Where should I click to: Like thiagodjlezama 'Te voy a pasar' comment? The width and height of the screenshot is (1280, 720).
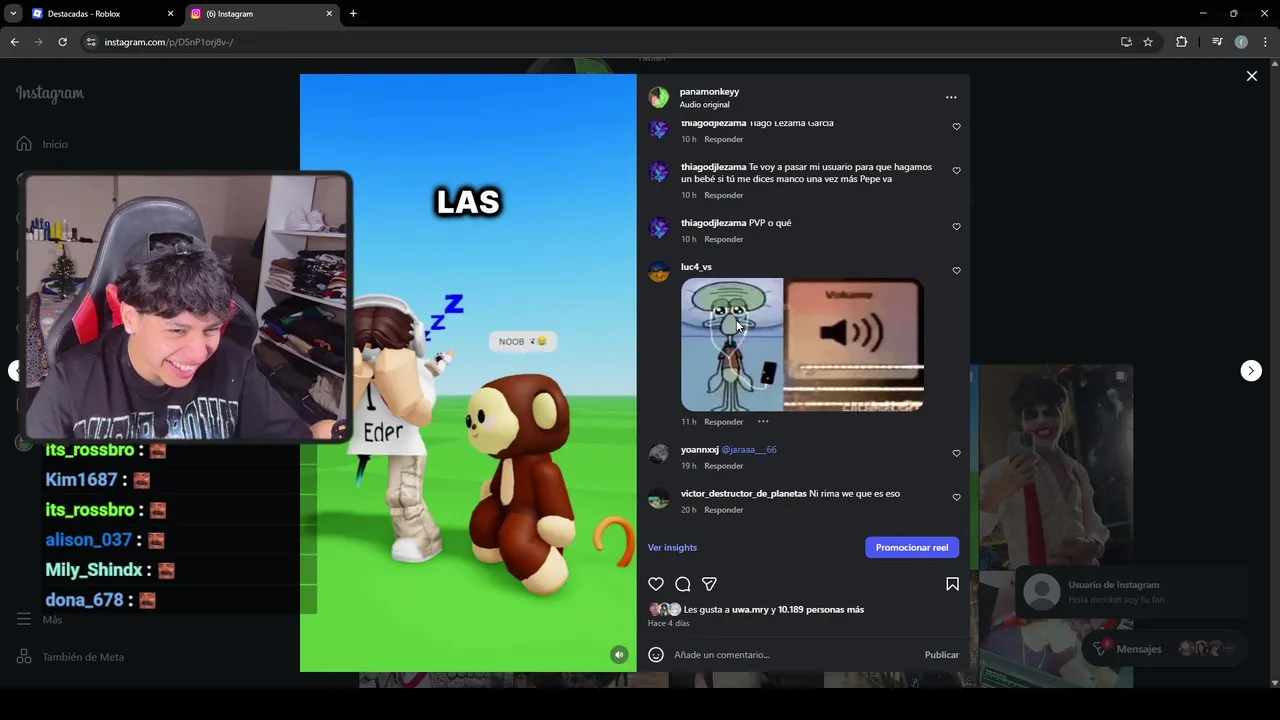(x=956, y=171)
